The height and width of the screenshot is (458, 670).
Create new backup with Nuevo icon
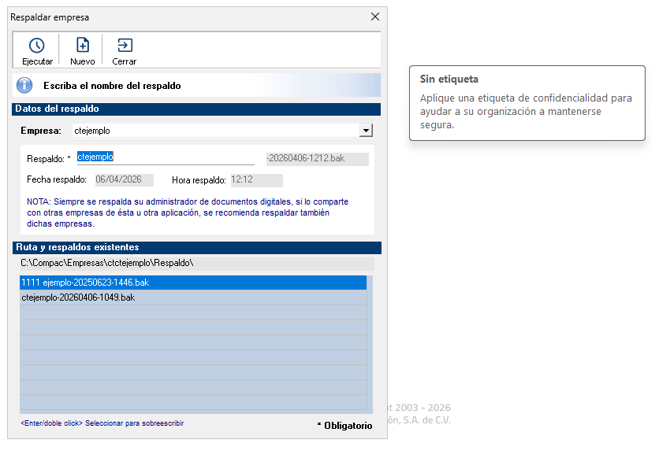point(82,45)
